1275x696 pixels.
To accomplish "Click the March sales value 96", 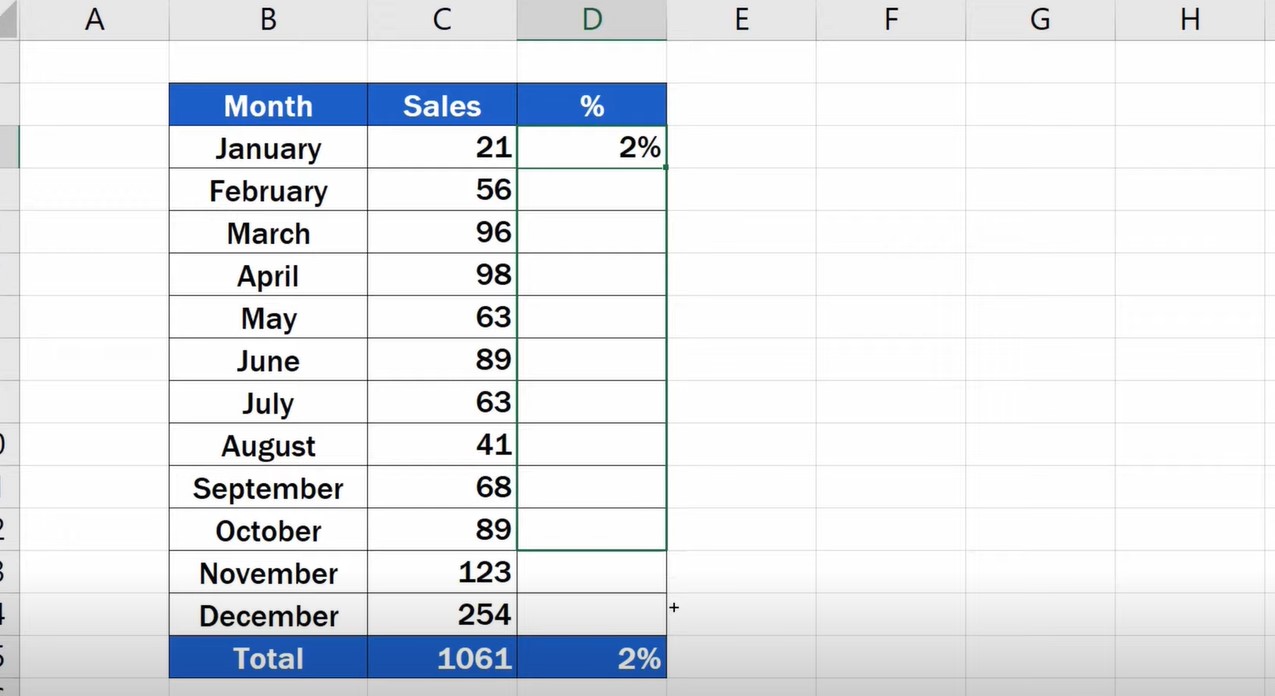I will point(442,233).
